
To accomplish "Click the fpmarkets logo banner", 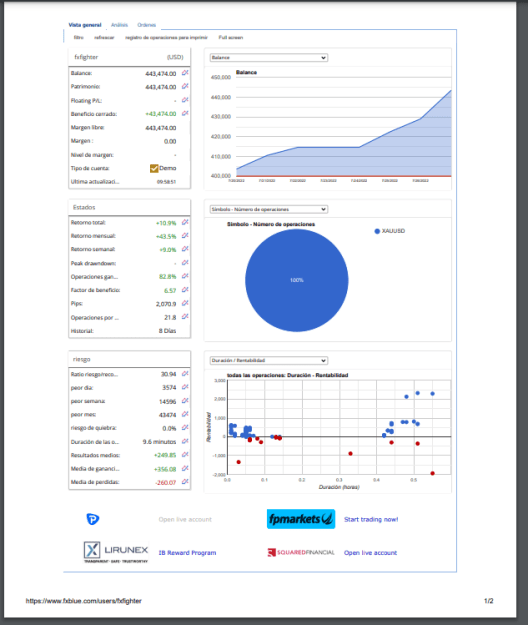I will [301, 519].
